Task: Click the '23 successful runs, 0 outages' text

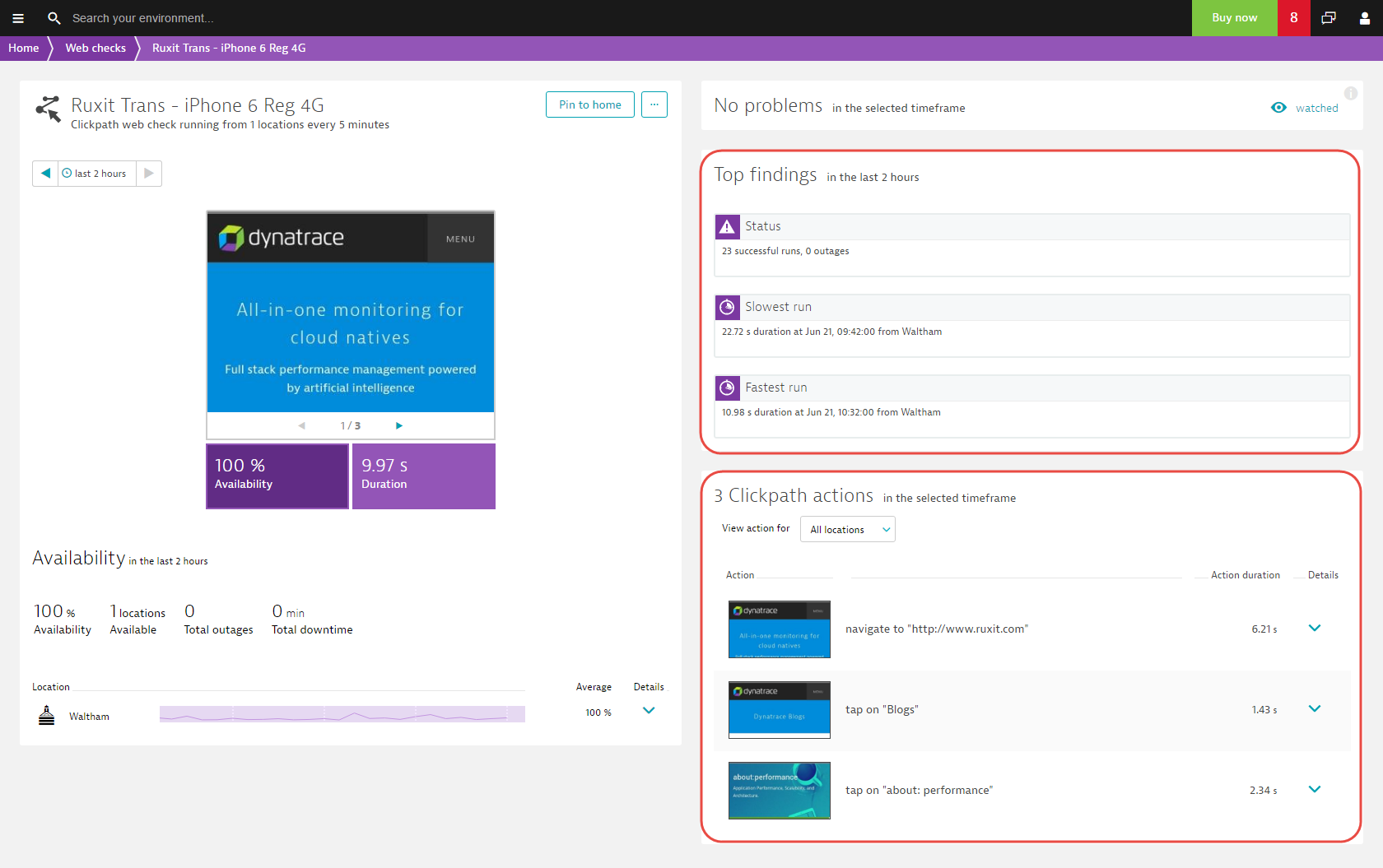Action: (785, 251)
